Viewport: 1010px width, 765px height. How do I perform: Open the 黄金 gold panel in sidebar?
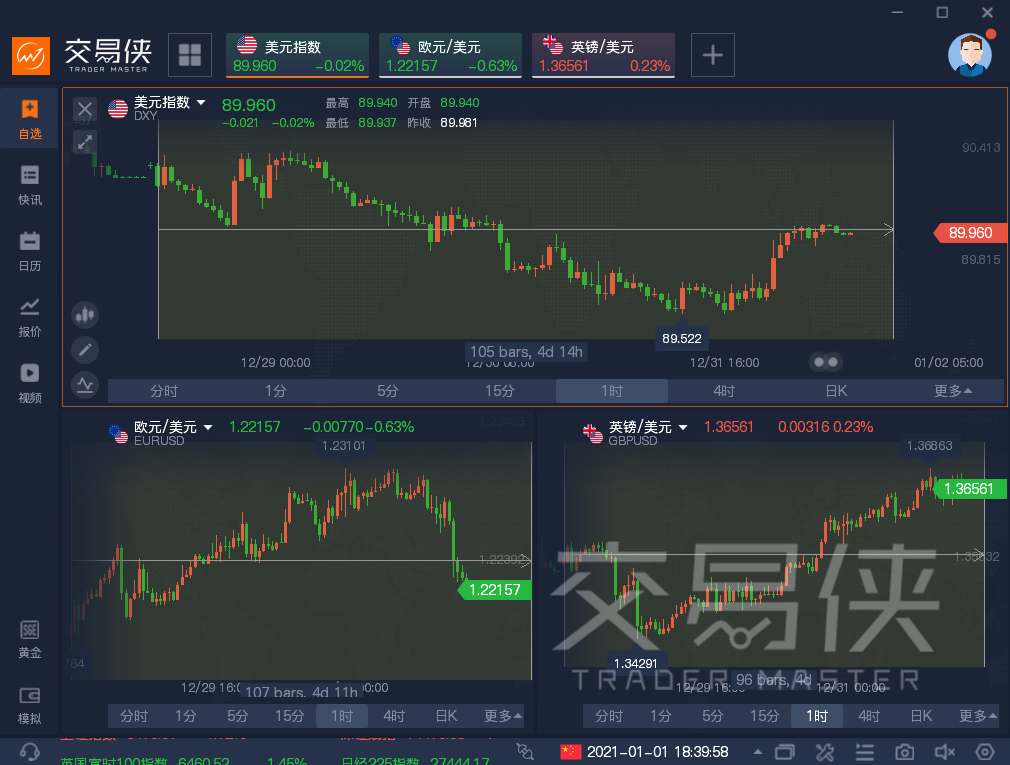pos(29,640)
